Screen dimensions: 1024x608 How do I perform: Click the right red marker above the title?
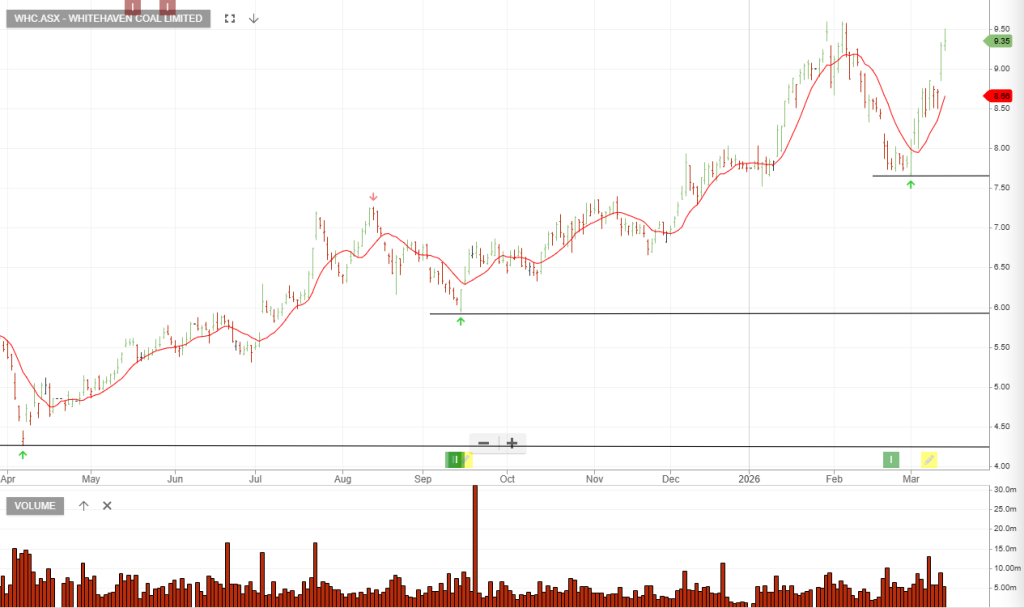(164, 6)
